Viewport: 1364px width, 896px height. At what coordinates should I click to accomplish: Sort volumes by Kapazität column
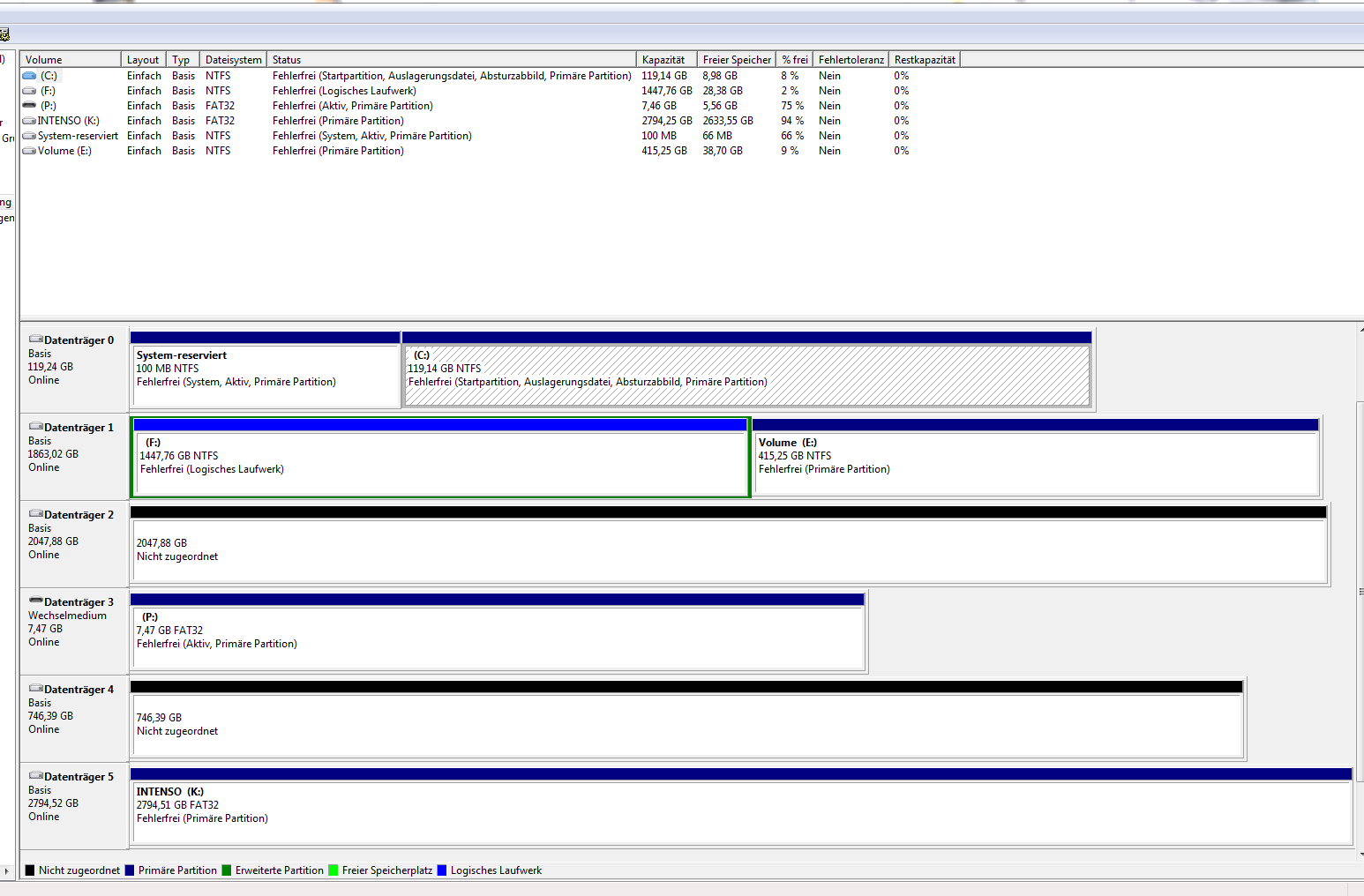tap(667, 60)
